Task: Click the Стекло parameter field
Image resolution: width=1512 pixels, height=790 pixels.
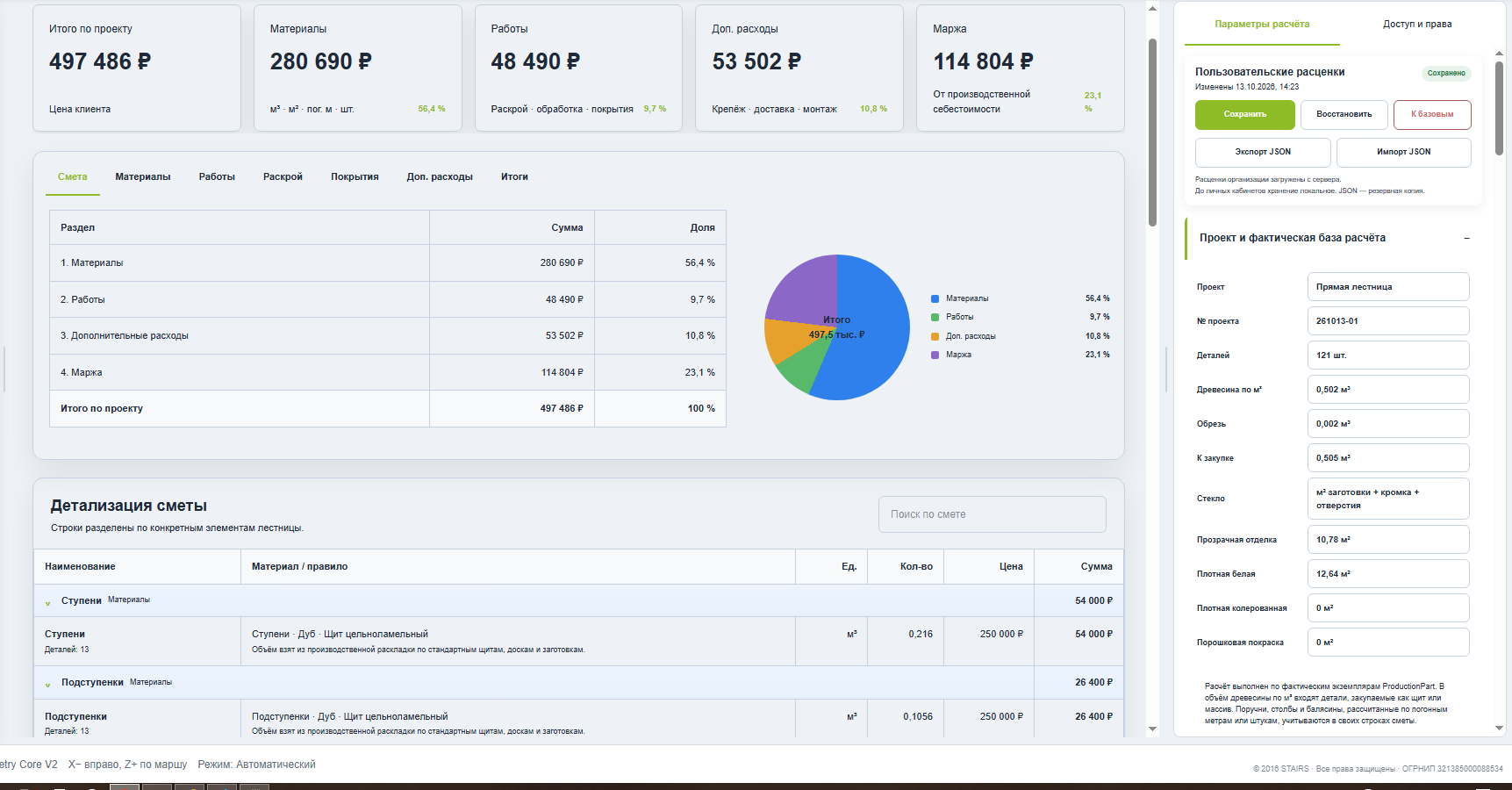Action: (1388, 499)
